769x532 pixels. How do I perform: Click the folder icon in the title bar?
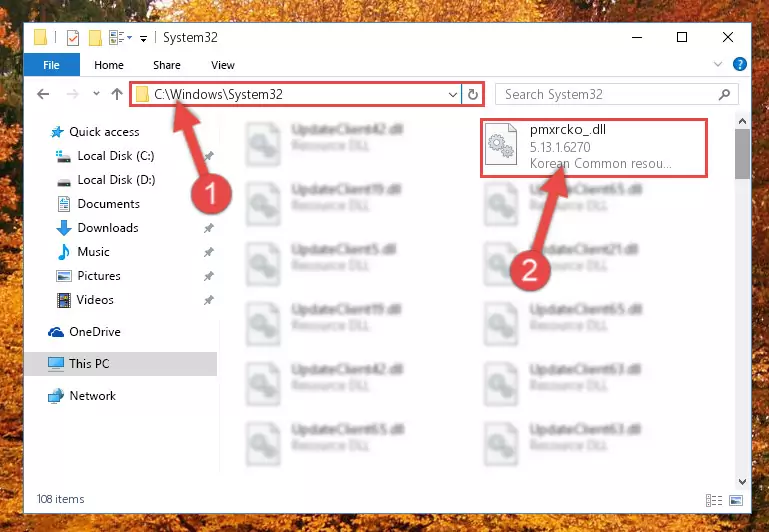(40, 37)
